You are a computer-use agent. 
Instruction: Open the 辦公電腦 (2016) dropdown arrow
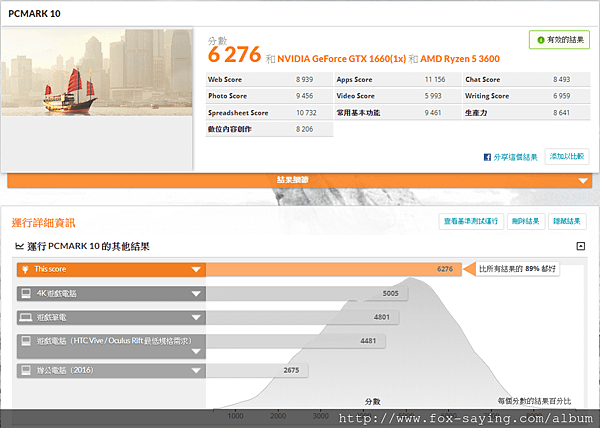pos(196,370)
